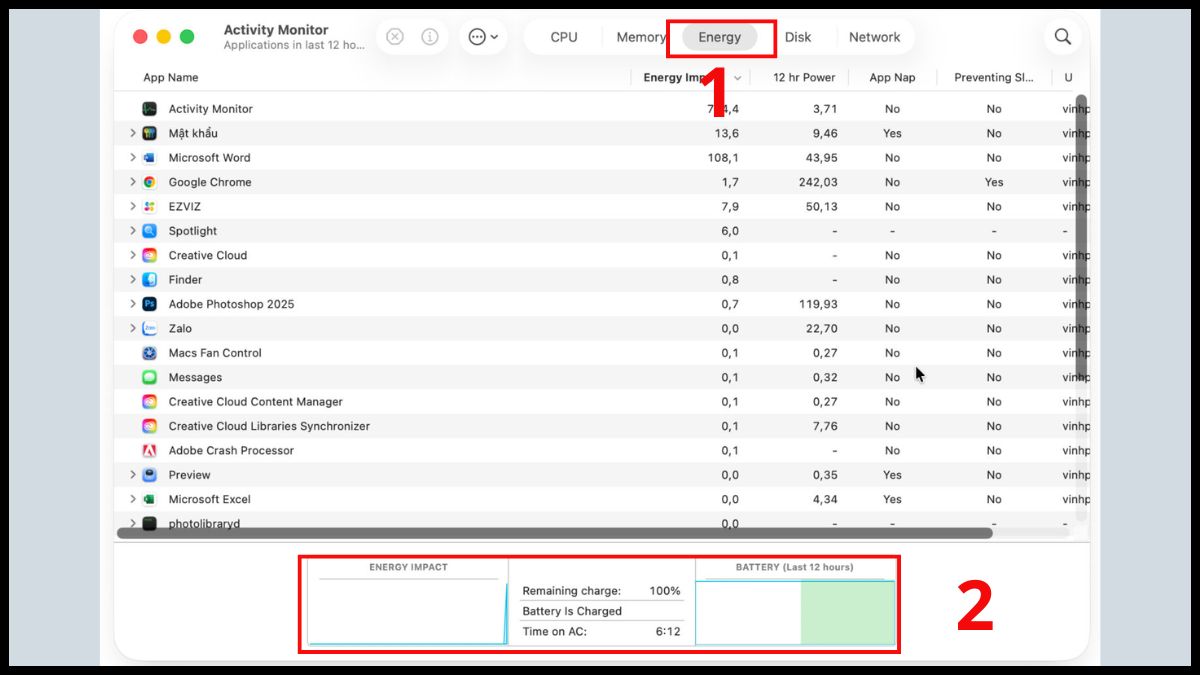Click the Microsoft Excel app icon

pyautogui.click(x=149, y=499)
